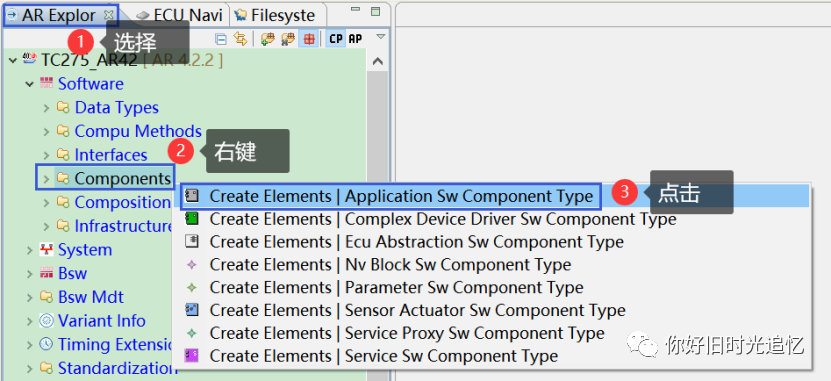Toggle the CP platform view button

pos(335,39)
